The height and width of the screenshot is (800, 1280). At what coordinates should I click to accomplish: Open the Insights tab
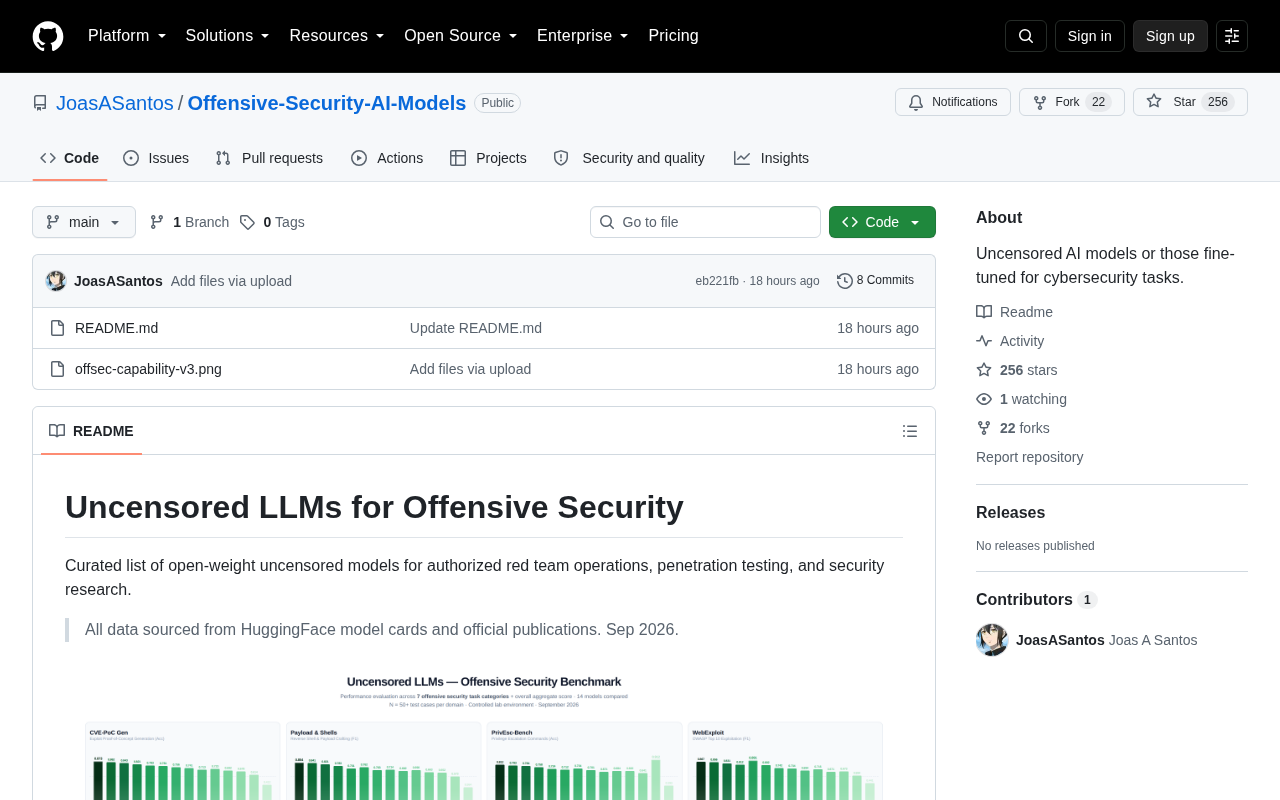(x=771, y=158)
